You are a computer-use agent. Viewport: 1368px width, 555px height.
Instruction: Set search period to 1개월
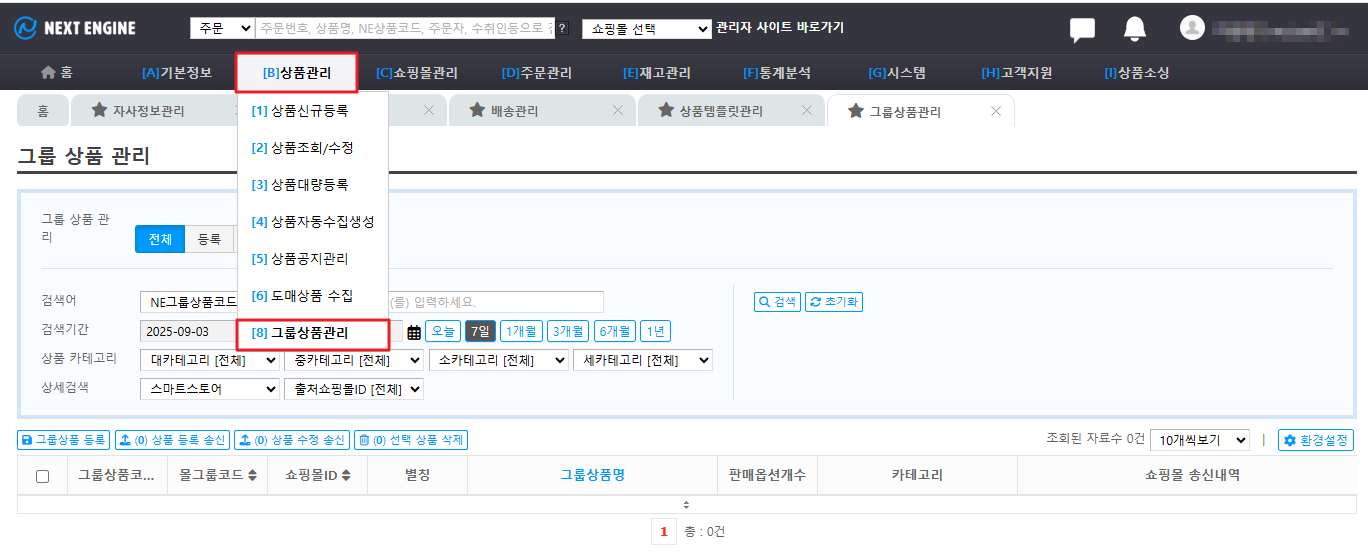pos(521,332)
